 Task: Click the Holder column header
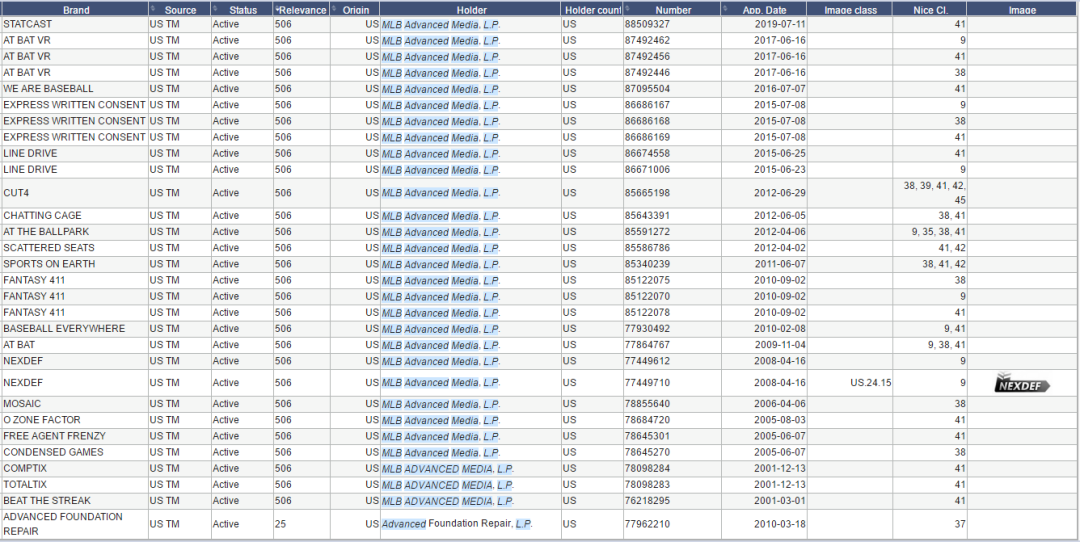click(471, 10)
